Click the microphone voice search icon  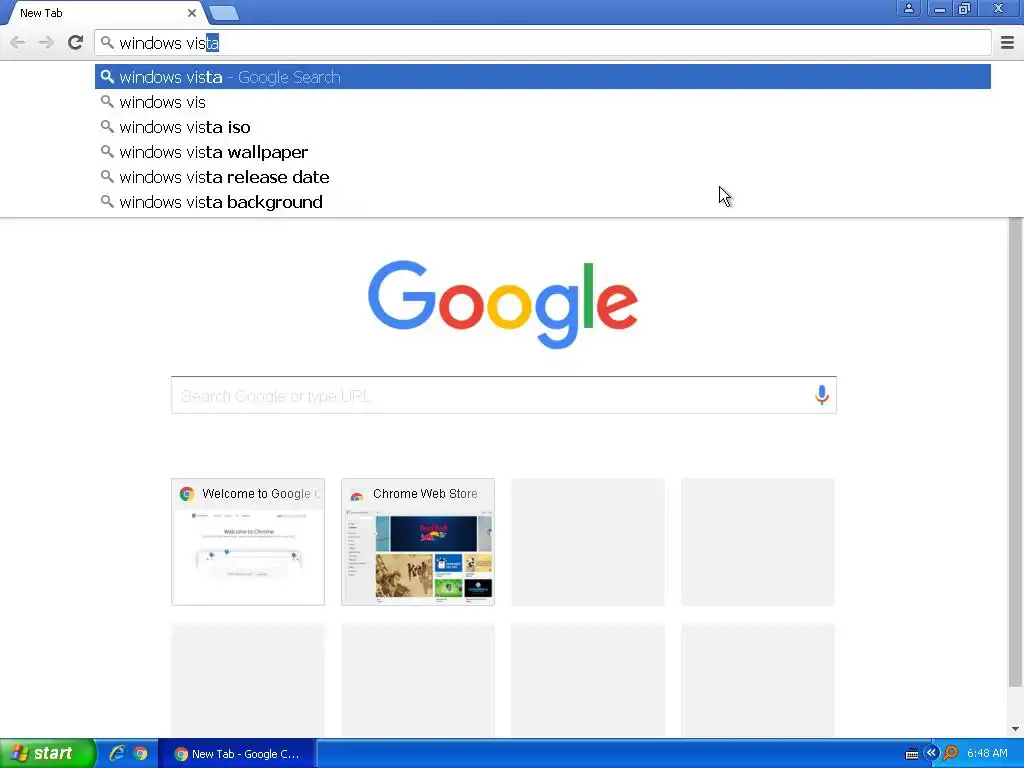[822, 394]
